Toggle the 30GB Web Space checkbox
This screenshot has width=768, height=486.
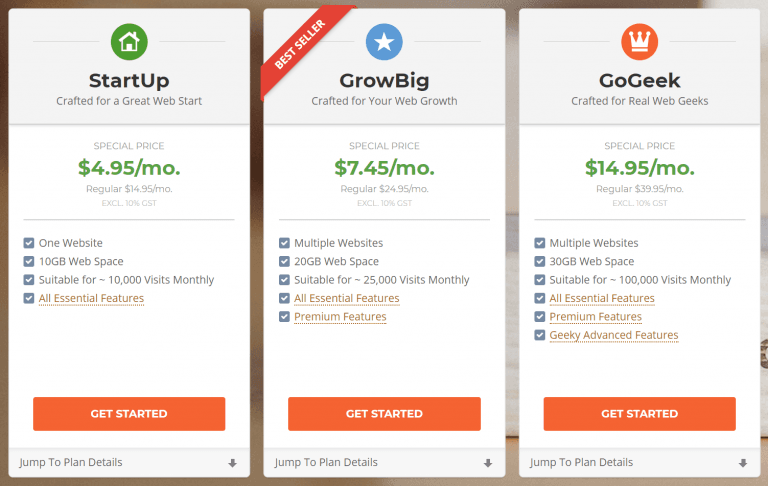(540, 262)
